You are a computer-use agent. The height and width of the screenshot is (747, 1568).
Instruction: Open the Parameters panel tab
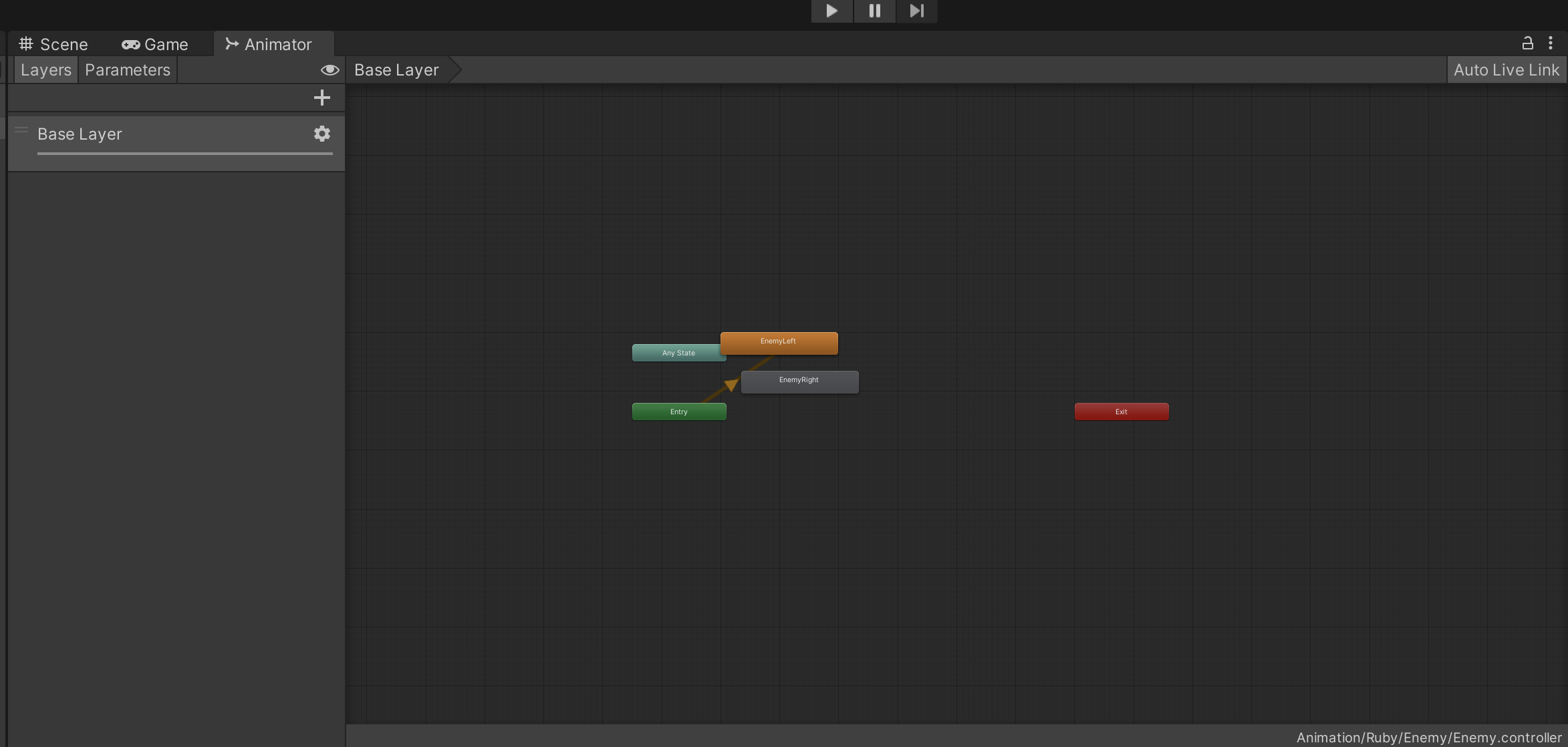point(128,69)
